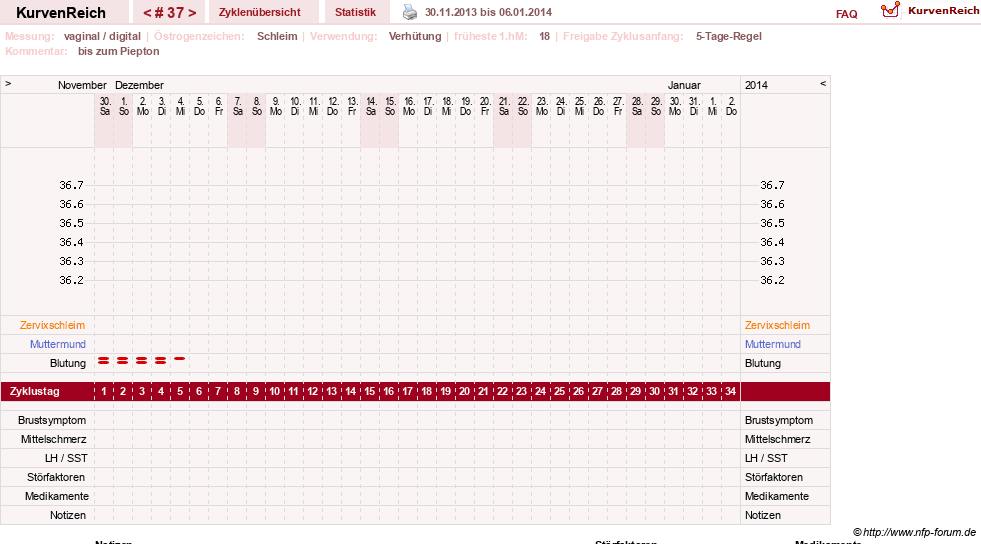
Task: Click the left Muttermund label
Action: point(58,344)
